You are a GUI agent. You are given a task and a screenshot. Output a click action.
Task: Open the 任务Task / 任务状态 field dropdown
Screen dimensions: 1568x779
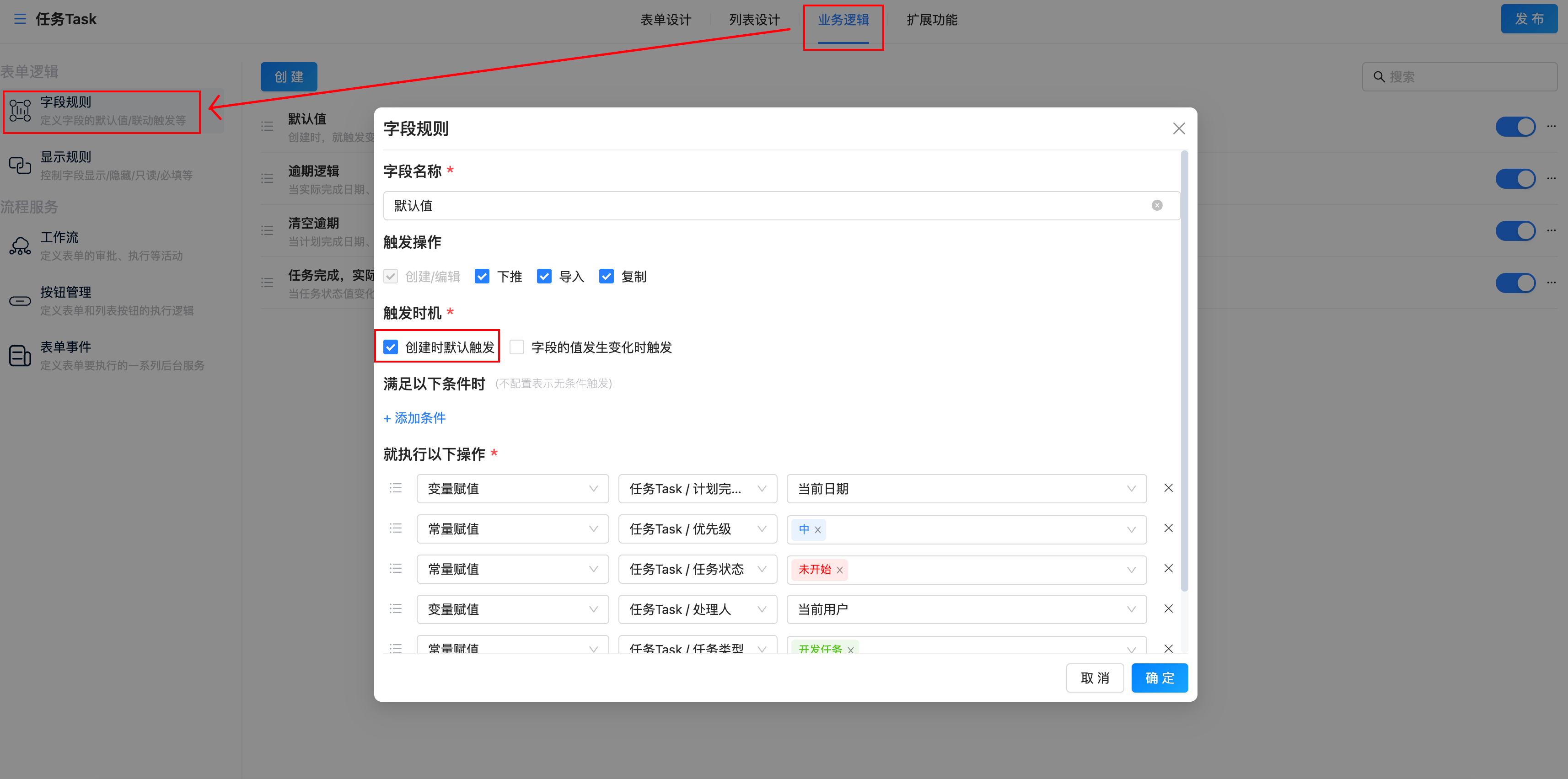698,569
